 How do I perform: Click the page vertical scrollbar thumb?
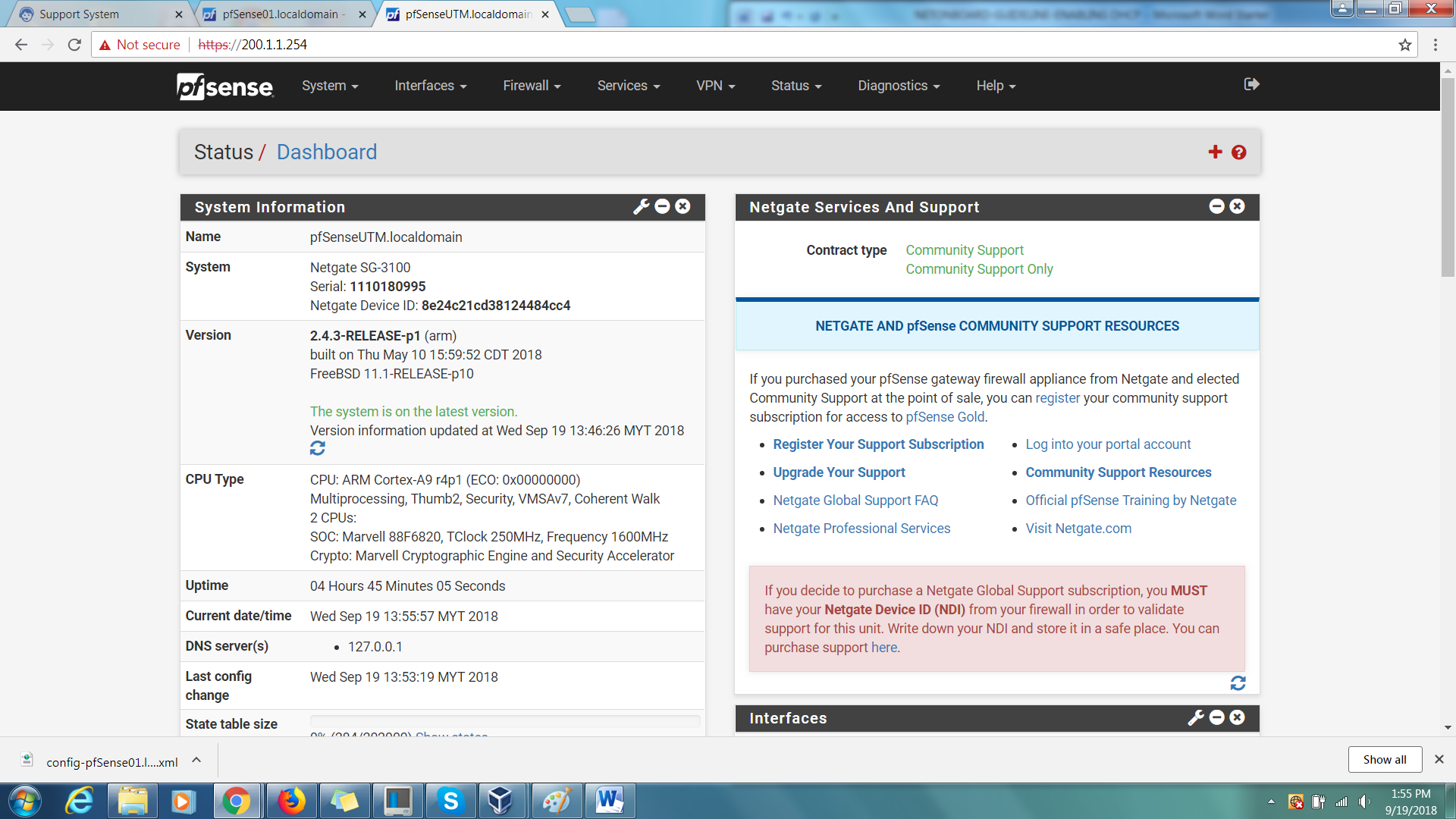[1448, 176]
